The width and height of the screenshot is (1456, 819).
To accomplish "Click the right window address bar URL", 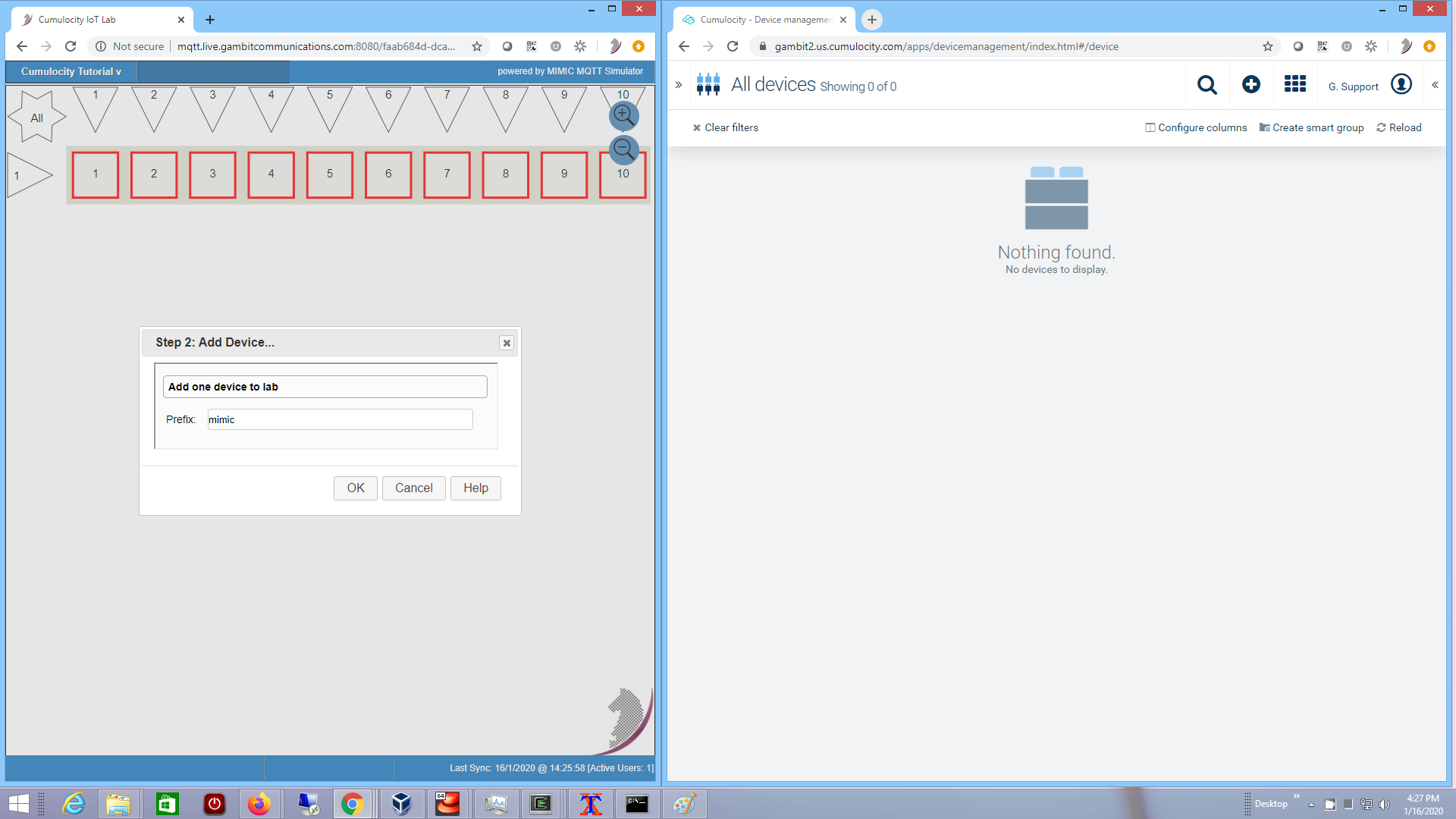I will 946,46.
